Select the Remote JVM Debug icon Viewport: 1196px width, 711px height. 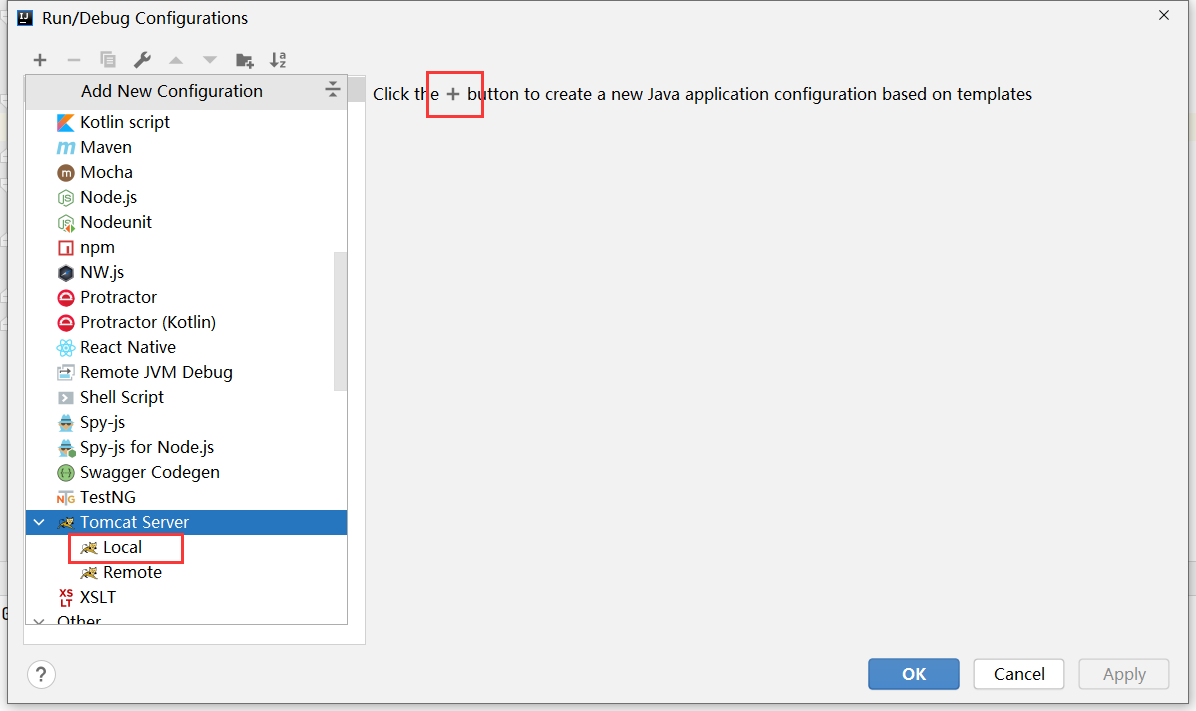pyautogui.click(x=66, y=372)
